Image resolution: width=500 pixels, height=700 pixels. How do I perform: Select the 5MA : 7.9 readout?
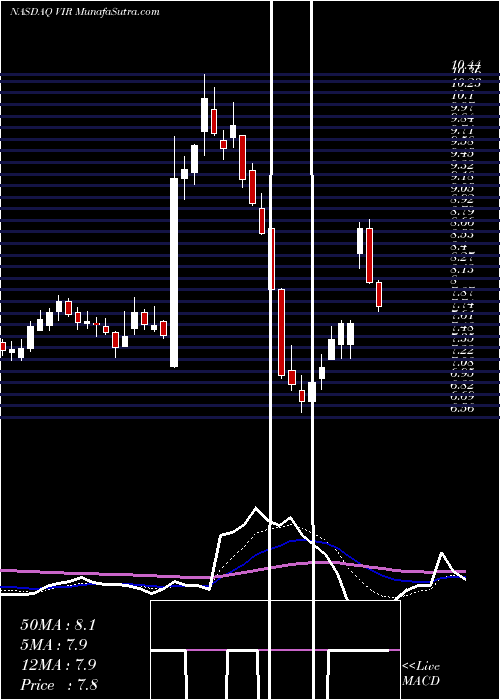pyautogui.click(x=54, y=645)
